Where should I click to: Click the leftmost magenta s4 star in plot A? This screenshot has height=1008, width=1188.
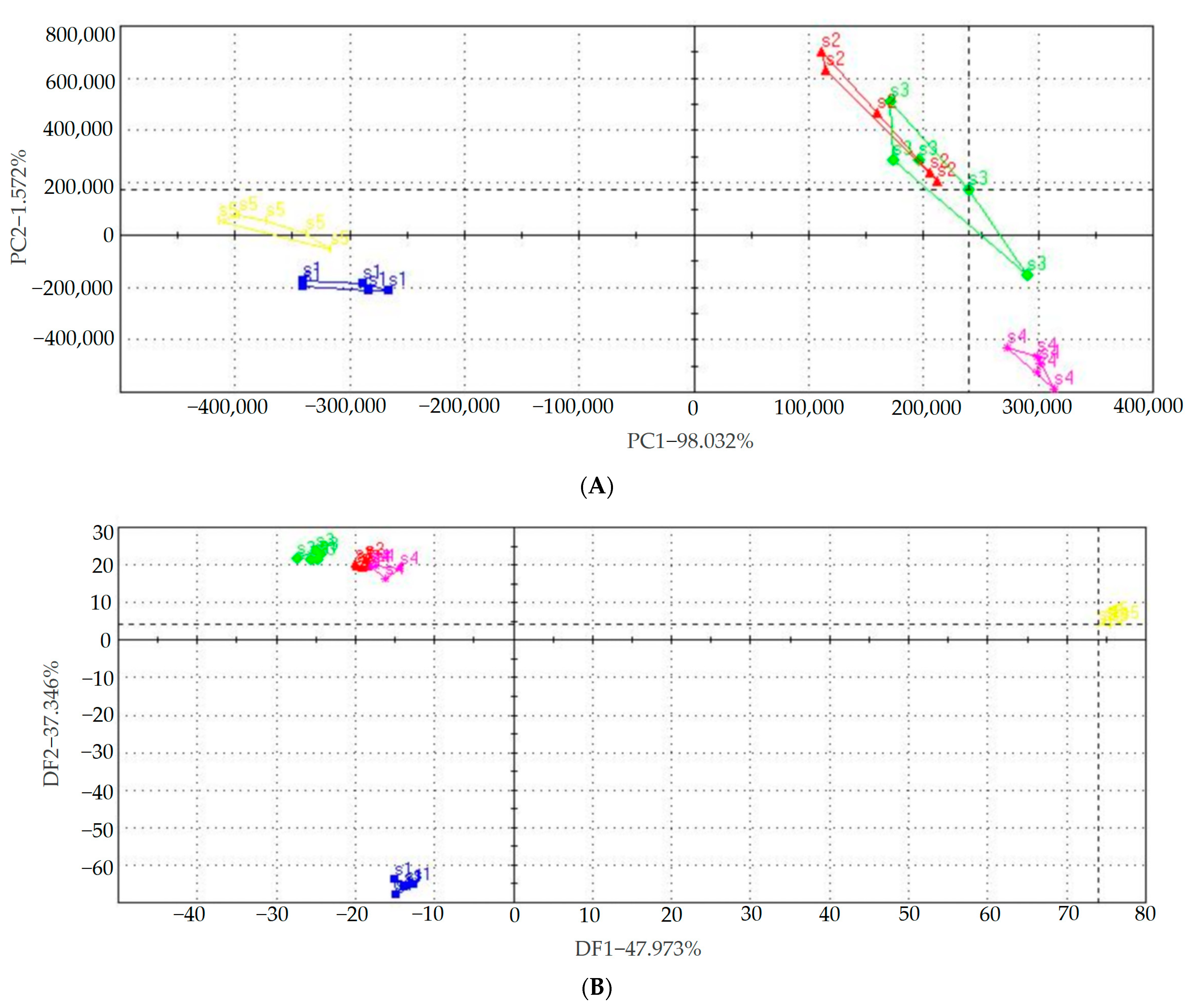point(1007,347)
